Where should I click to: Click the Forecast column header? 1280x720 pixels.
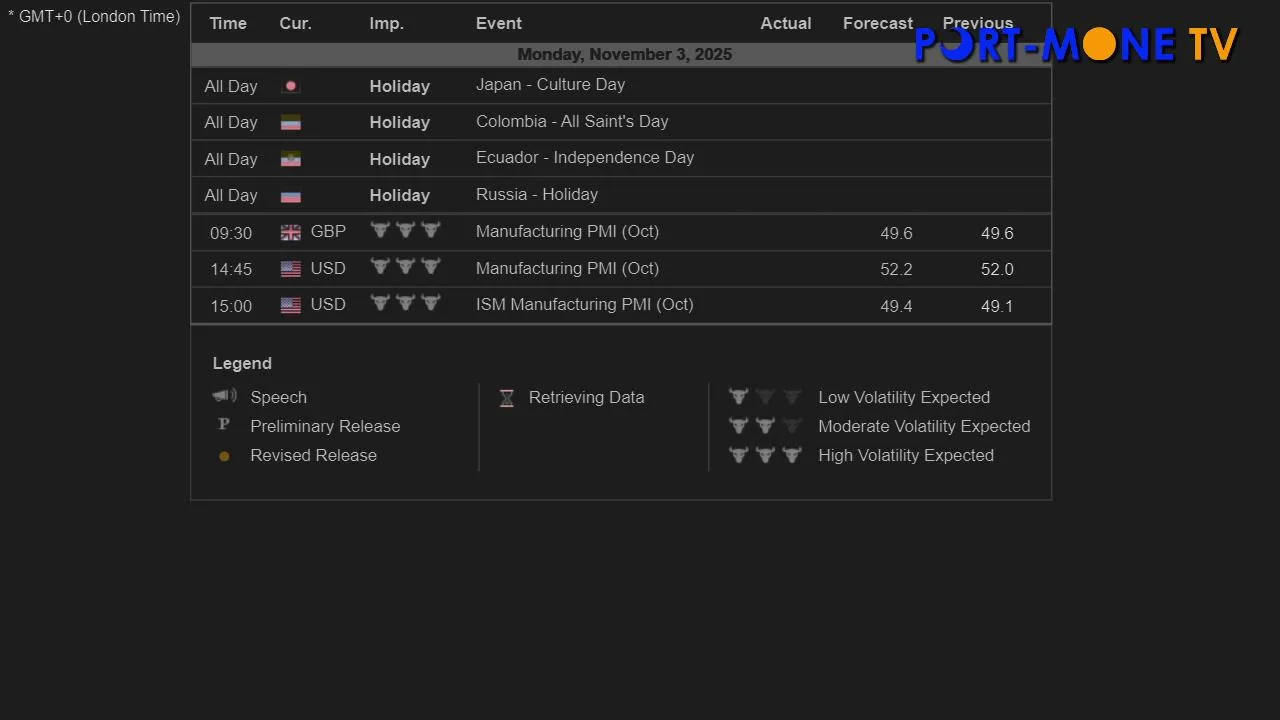click(x=878, y=23)
